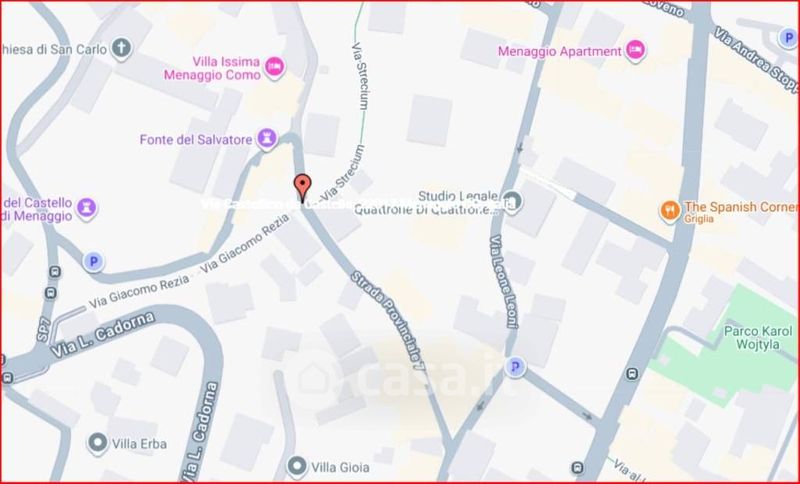The width and height of the screenshot is (800, 484).
Task: Open the Villa Gioia location marker
Action: point(296,466)
